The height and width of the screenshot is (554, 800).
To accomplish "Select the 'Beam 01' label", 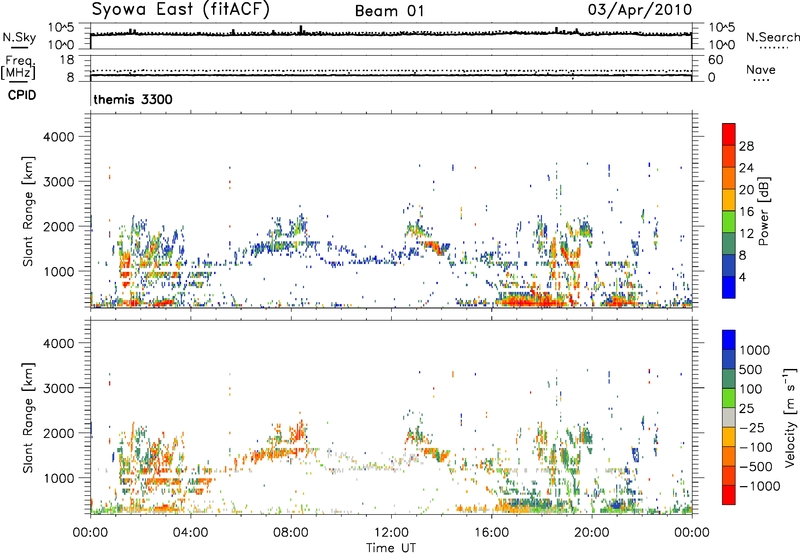I will coord(389,11).
